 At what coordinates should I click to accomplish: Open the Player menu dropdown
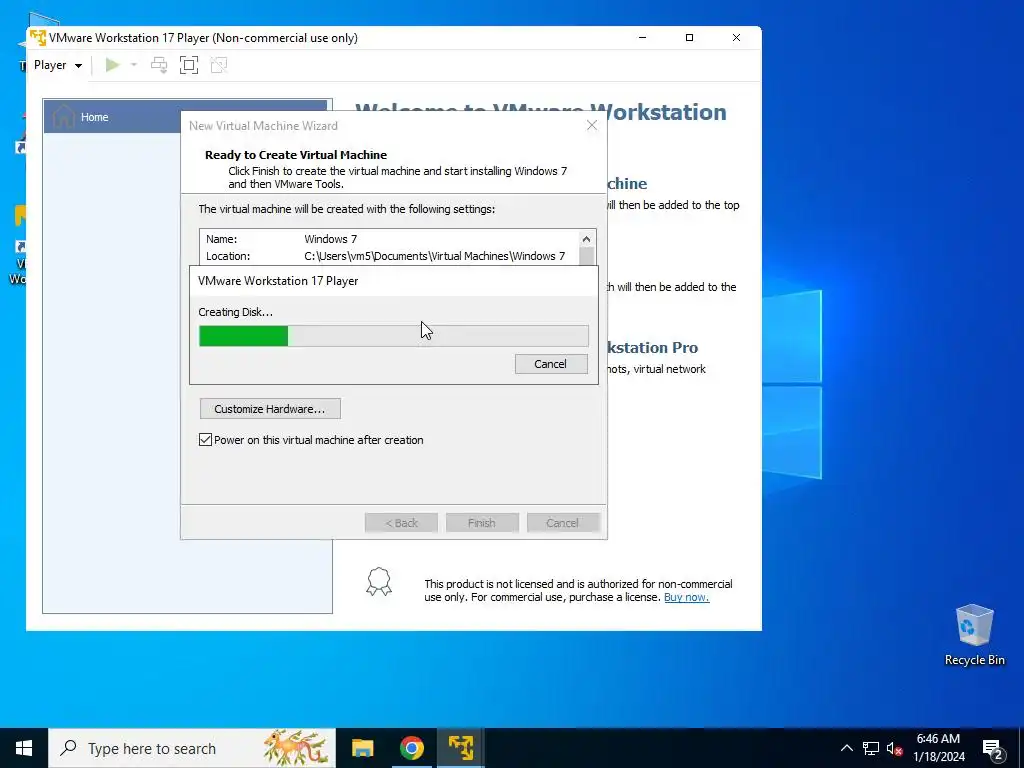[58, 65]
